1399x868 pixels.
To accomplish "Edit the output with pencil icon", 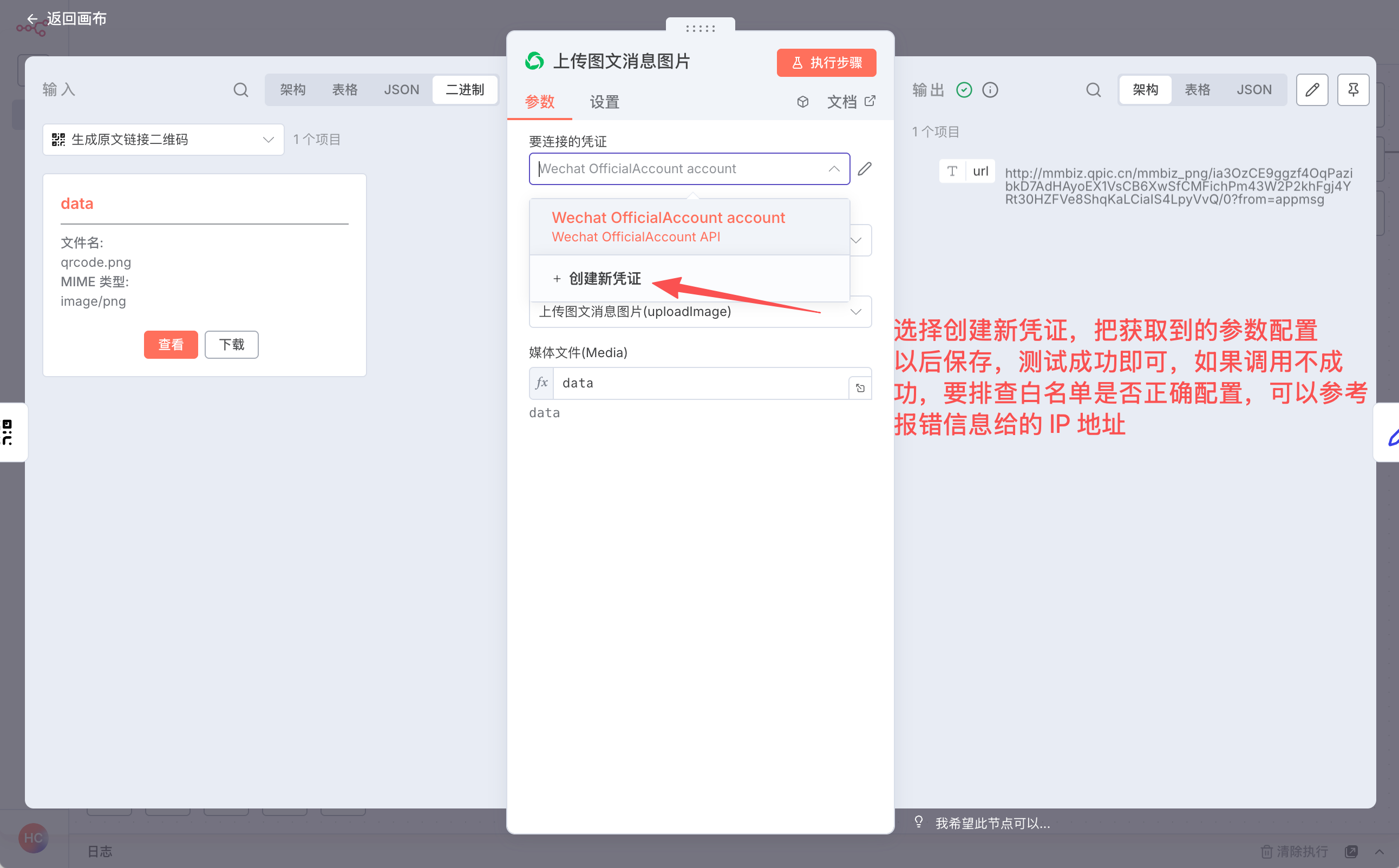I will (x=1312, y=90).
